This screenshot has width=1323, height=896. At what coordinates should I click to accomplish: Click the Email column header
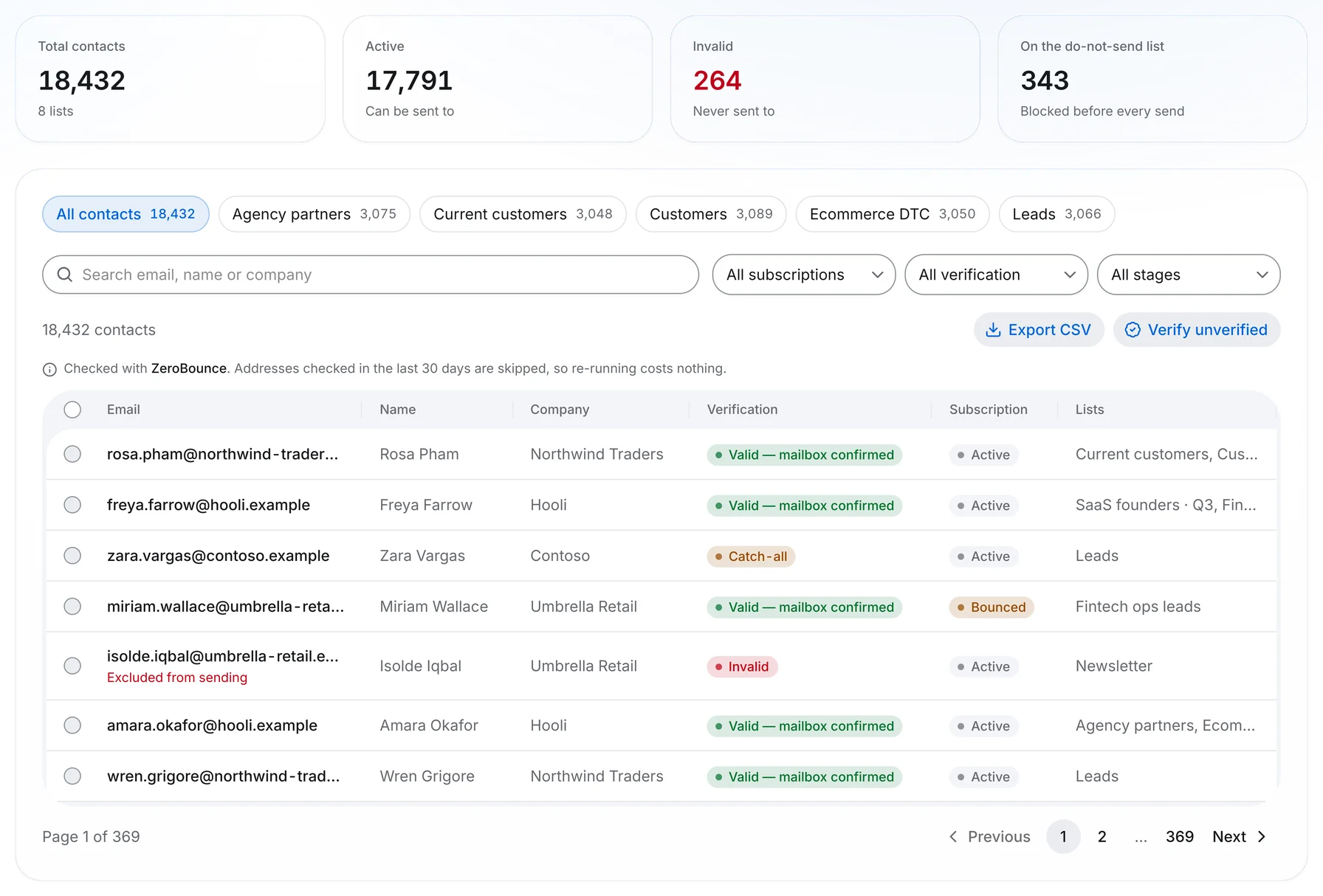[123, 410]
